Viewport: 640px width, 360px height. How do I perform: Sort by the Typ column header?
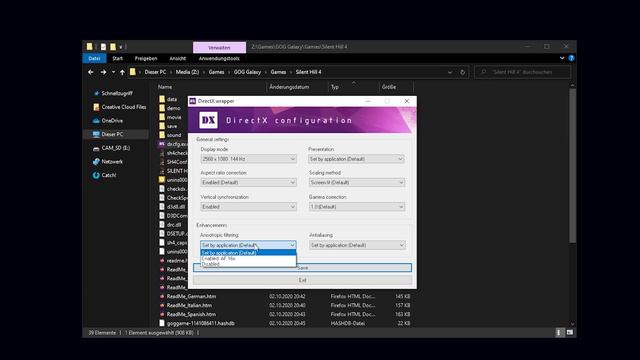tap(335, 87)
